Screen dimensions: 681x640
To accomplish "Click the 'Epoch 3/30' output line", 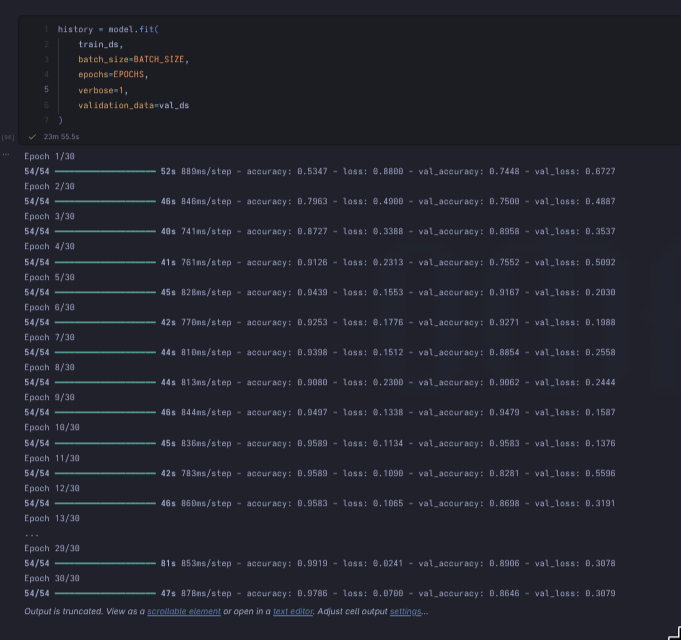I will click(x=50, y=216).
